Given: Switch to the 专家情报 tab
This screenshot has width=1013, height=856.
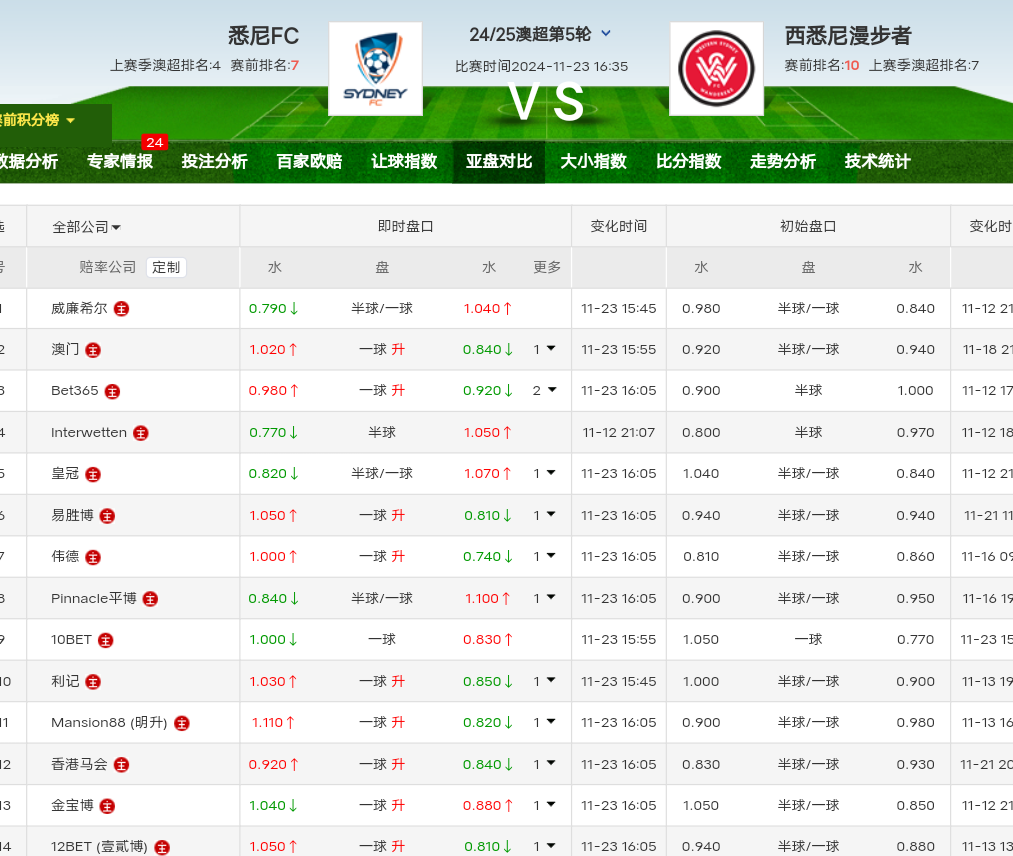Looking at the screenshot, I should 120,162.
